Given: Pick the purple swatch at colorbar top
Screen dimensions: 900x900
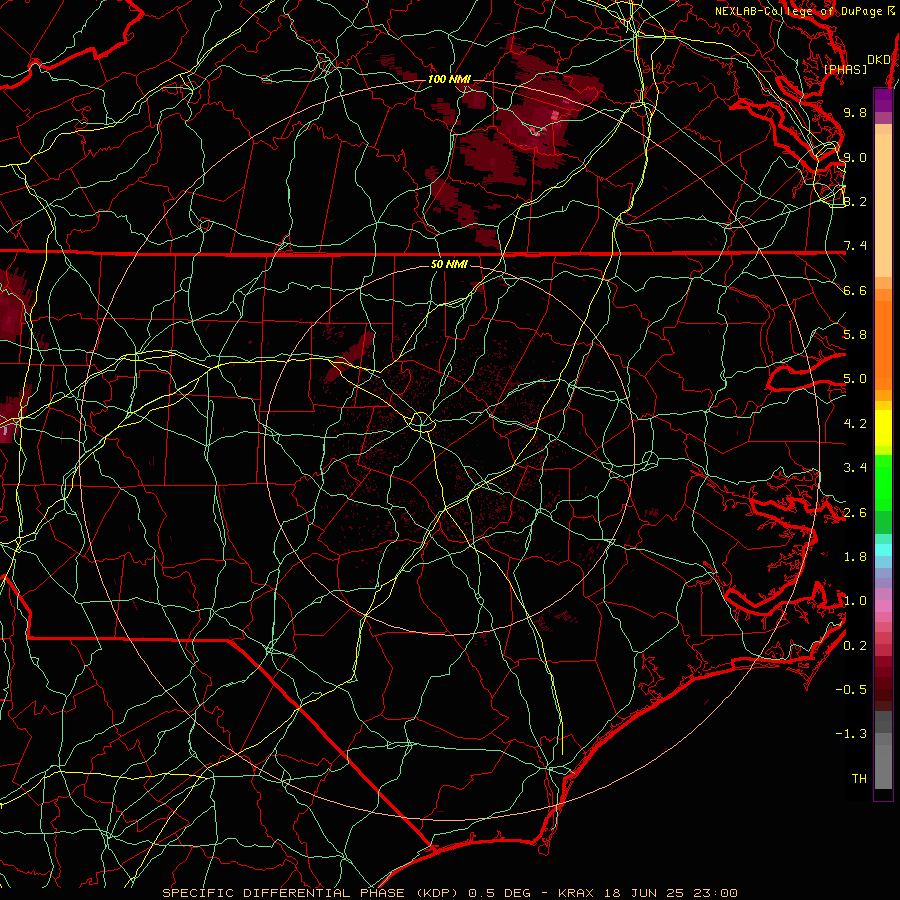Looking at the screenshot, I should pos(883,100).
